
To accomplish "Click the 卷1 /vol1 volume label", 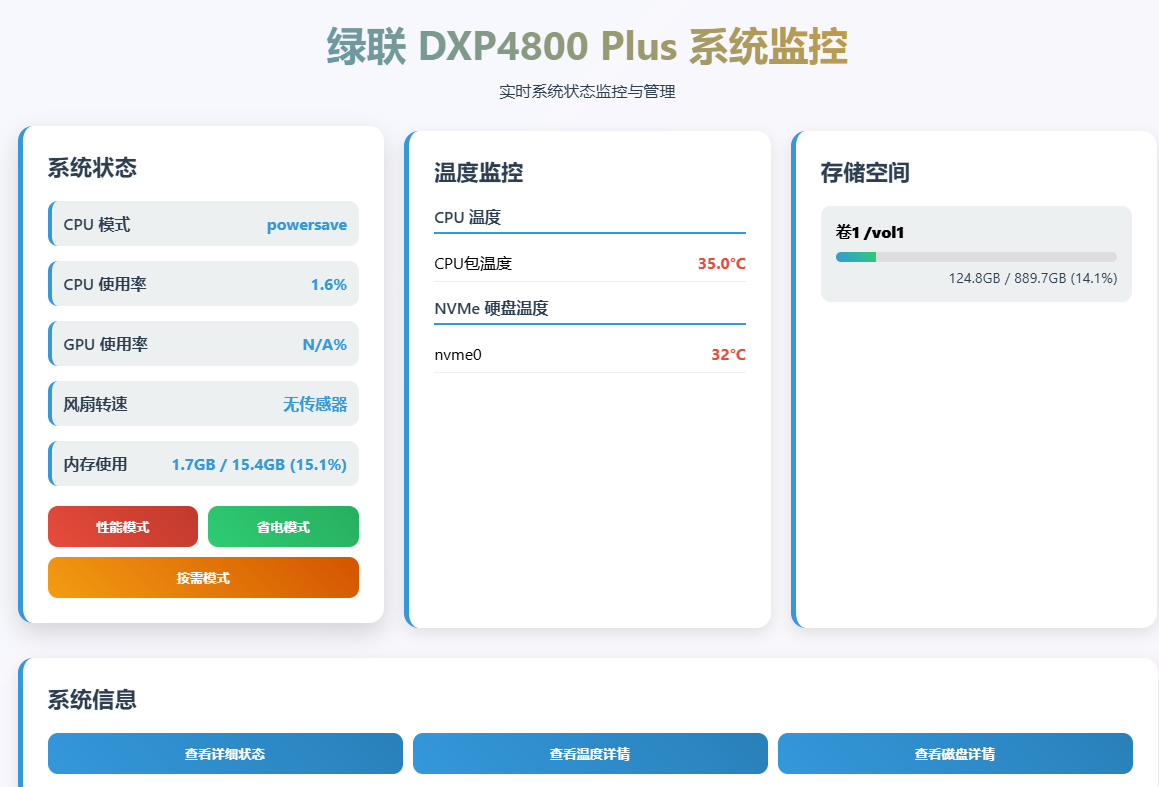I will tap(870, 232).
